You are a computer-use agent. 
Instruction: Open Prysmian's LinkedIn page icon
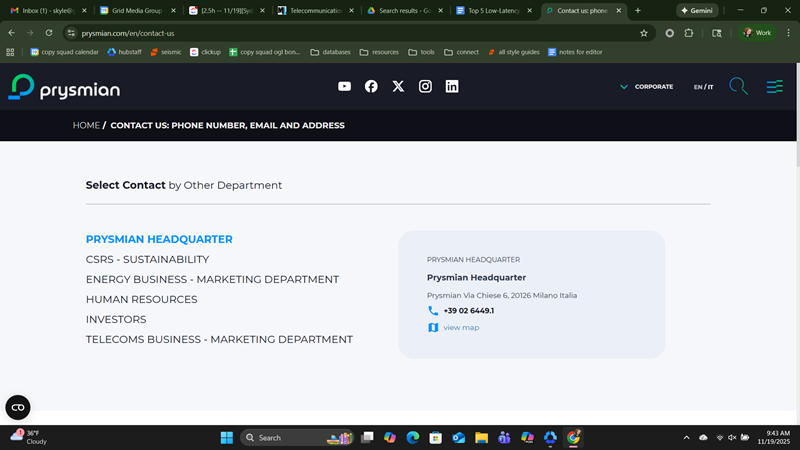452,87
